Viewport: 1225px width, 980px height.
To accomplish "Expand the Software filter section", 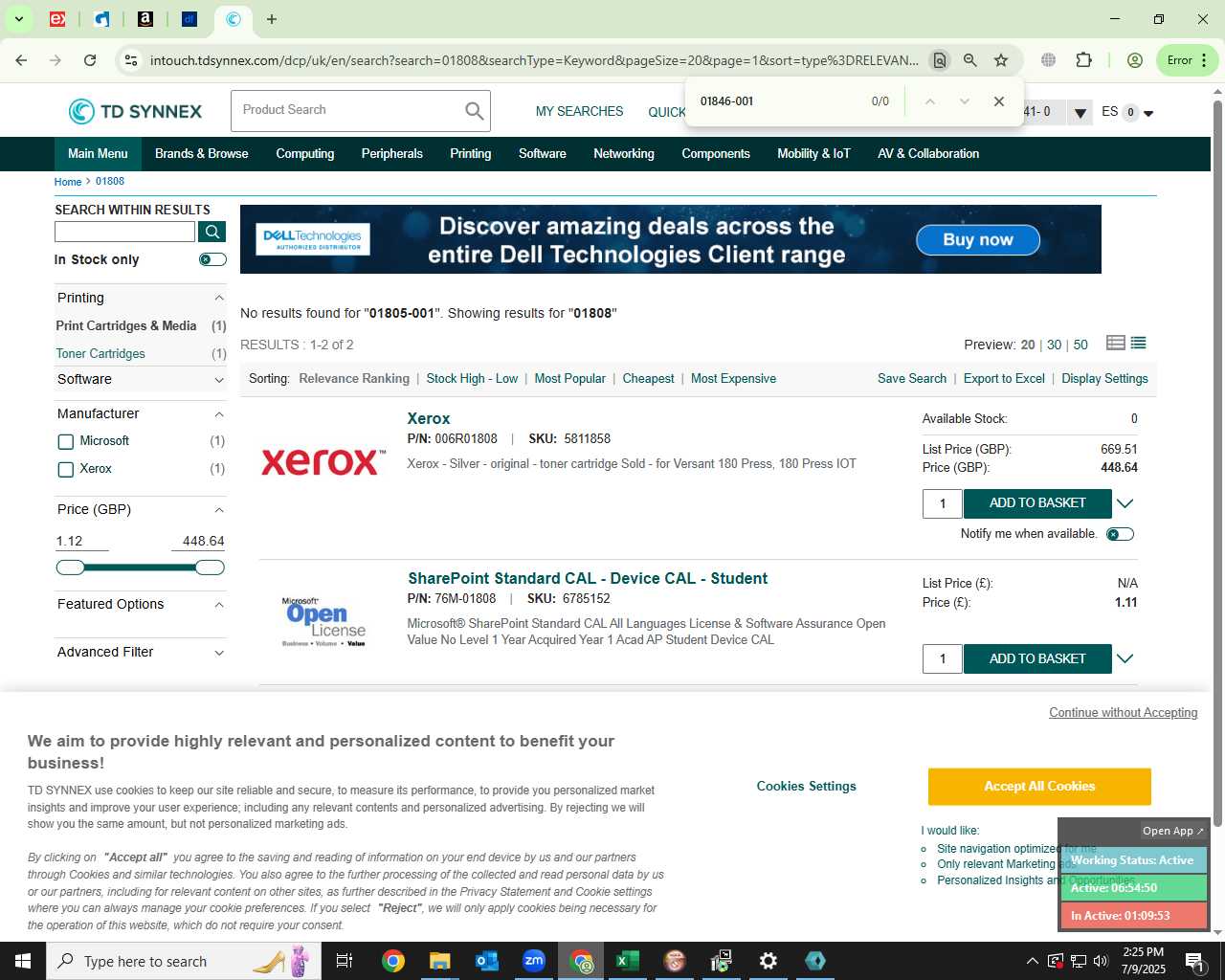I will [219, 380].
